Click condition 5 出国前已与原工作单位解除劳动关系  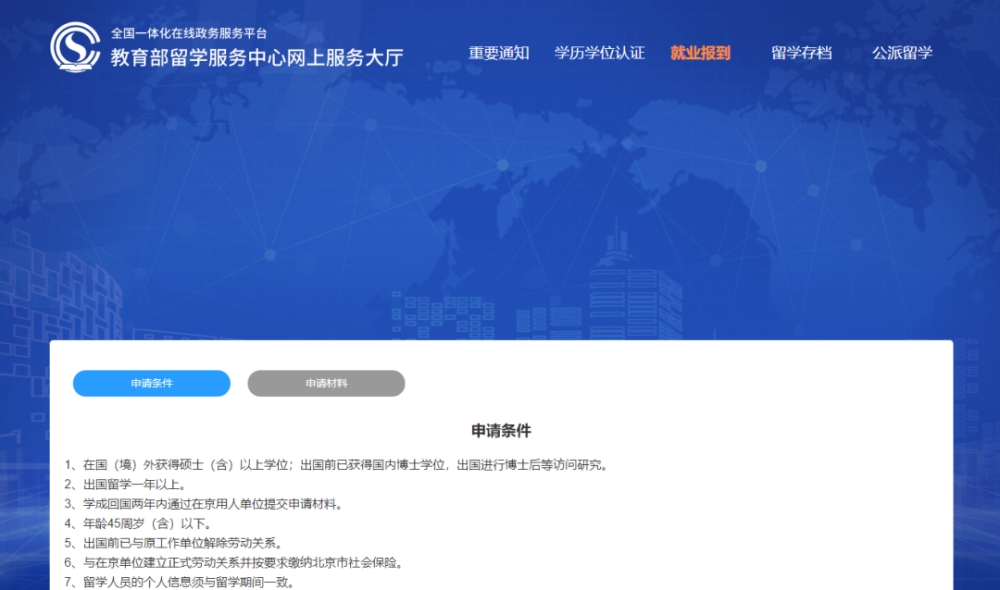pos(175,543)
